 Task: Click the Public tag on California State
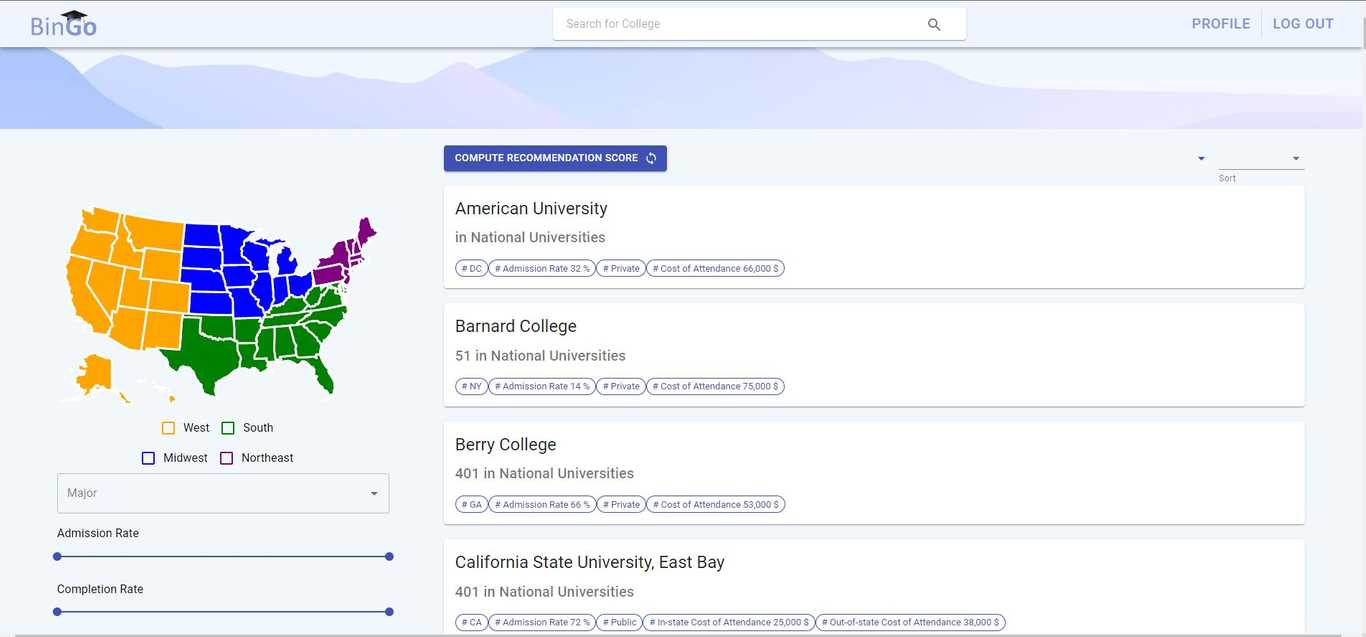point(620,622)
